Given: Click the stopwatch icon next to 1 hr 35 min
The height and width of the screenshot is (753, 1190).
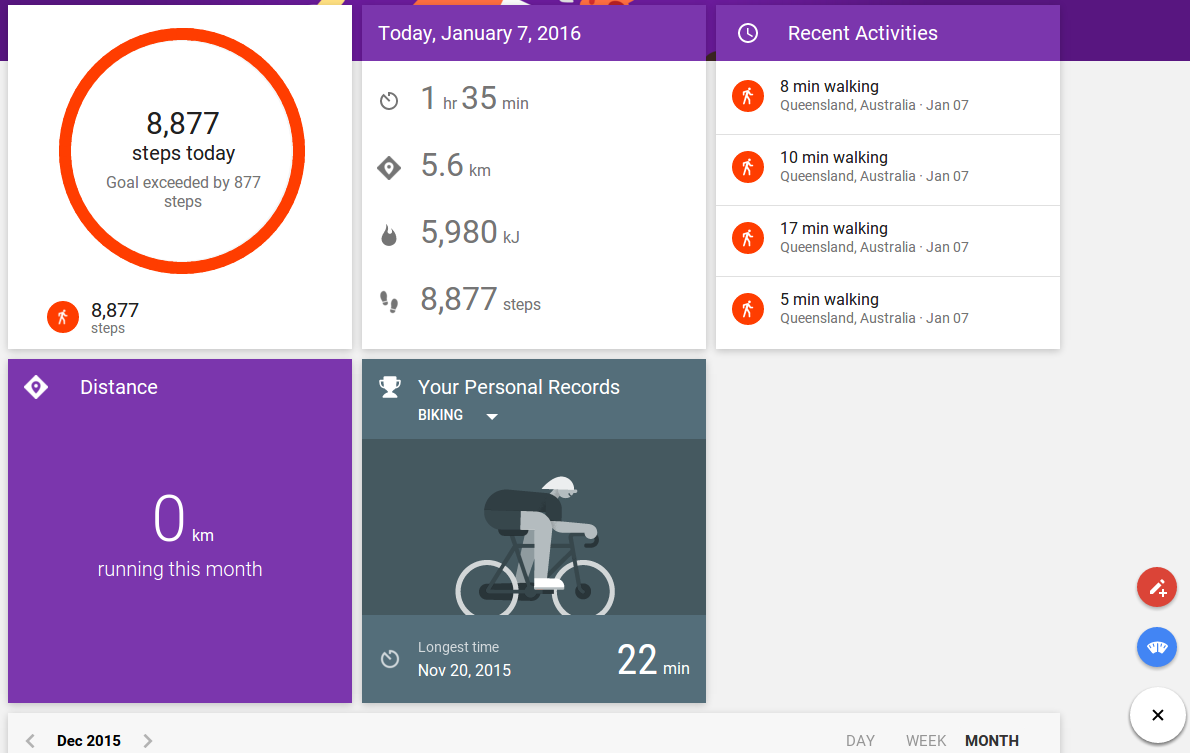Looking at the screenshot, I should 389,101.
